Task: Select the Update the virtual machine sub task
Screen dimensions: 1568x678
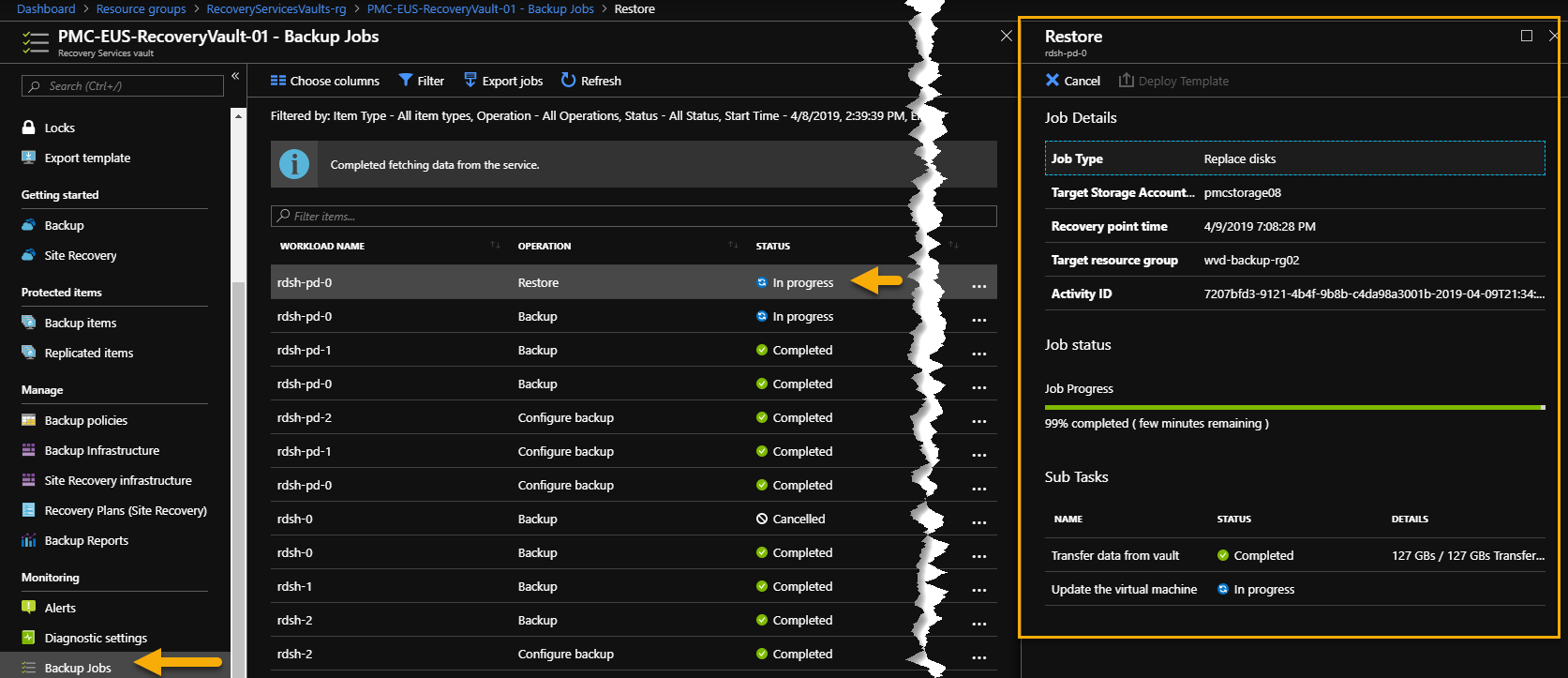Action: (1295, 589)
